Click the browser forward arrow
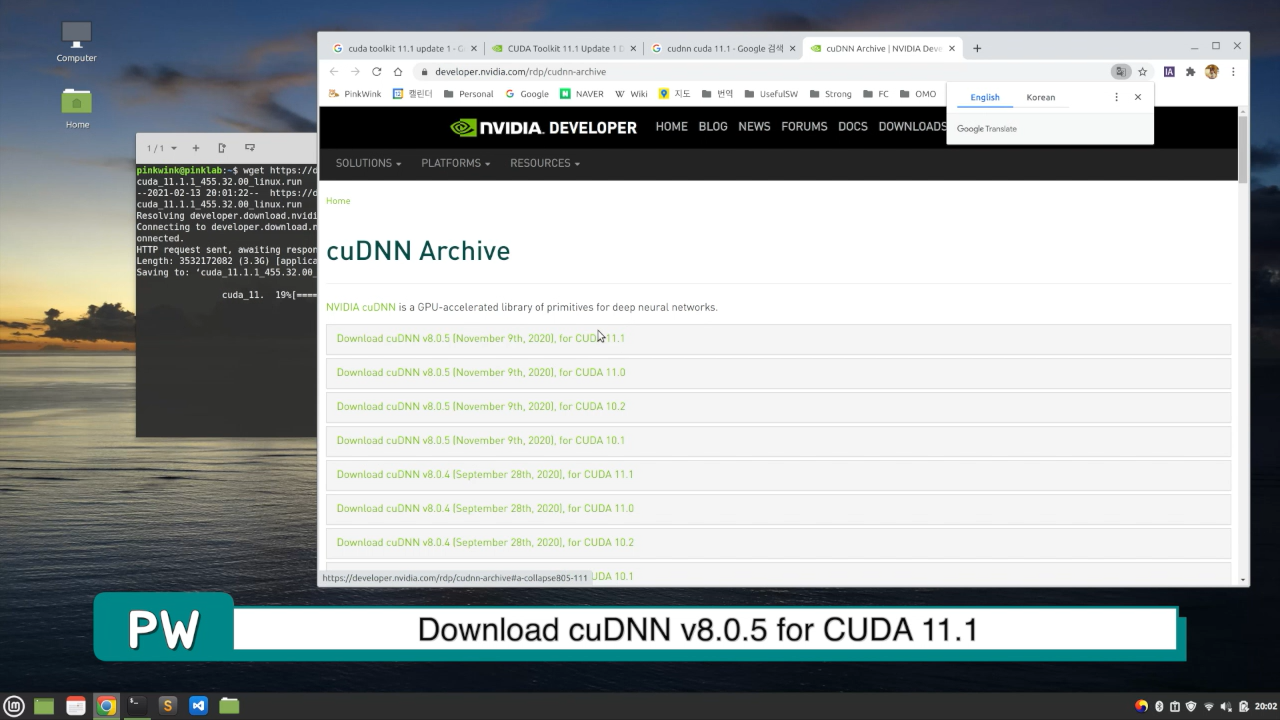The image size is (1280, 720). [x=355, y=72]
